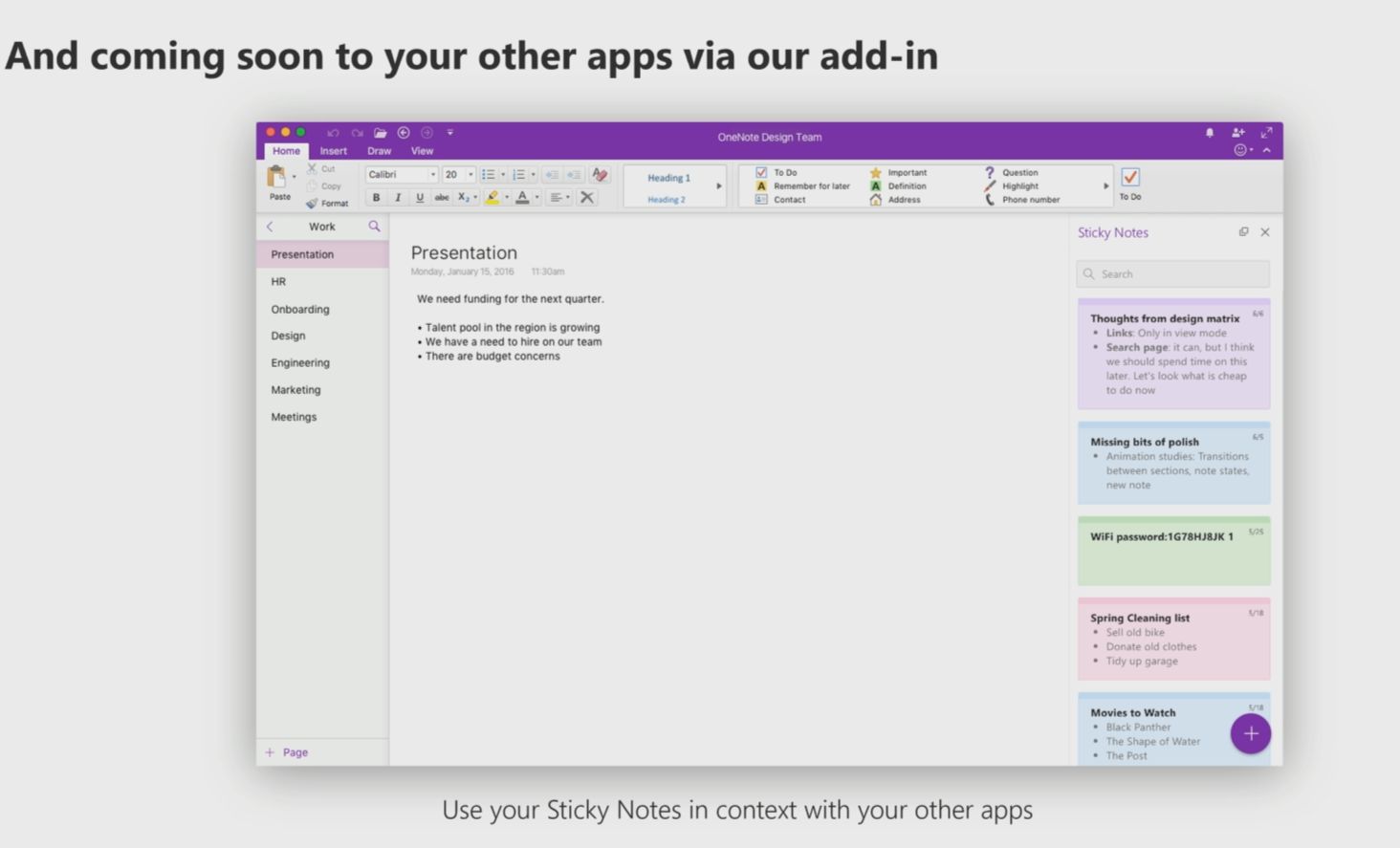Decrease the paragraph indent

click(552, 174)
